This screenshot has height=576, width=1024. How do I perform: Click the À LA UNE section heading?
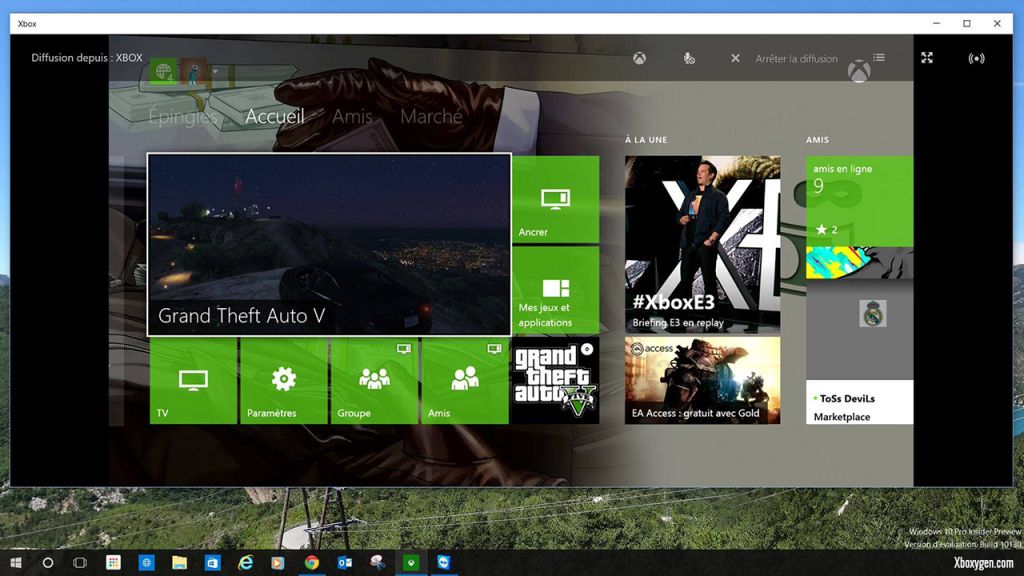[x=646, y=140]
